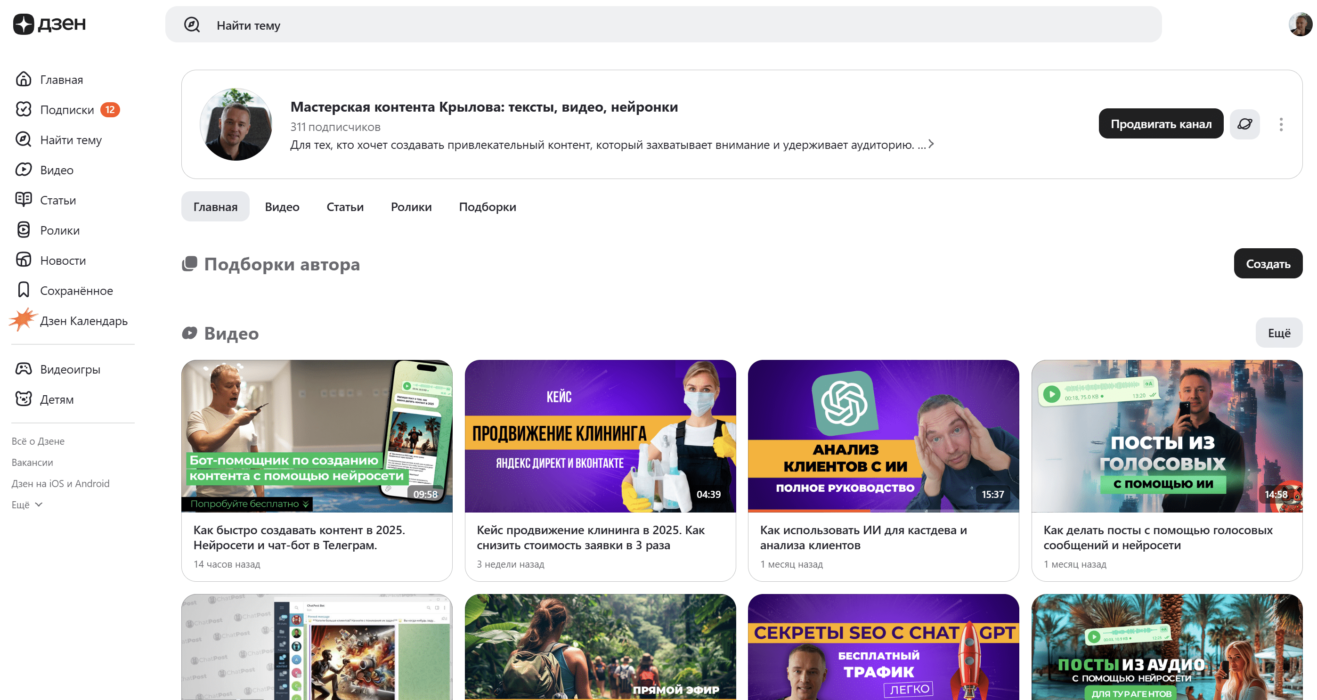Switch to the Главная channel tab
The width and height of the screenshot is (1317, 700).
(x=215, y=207)
